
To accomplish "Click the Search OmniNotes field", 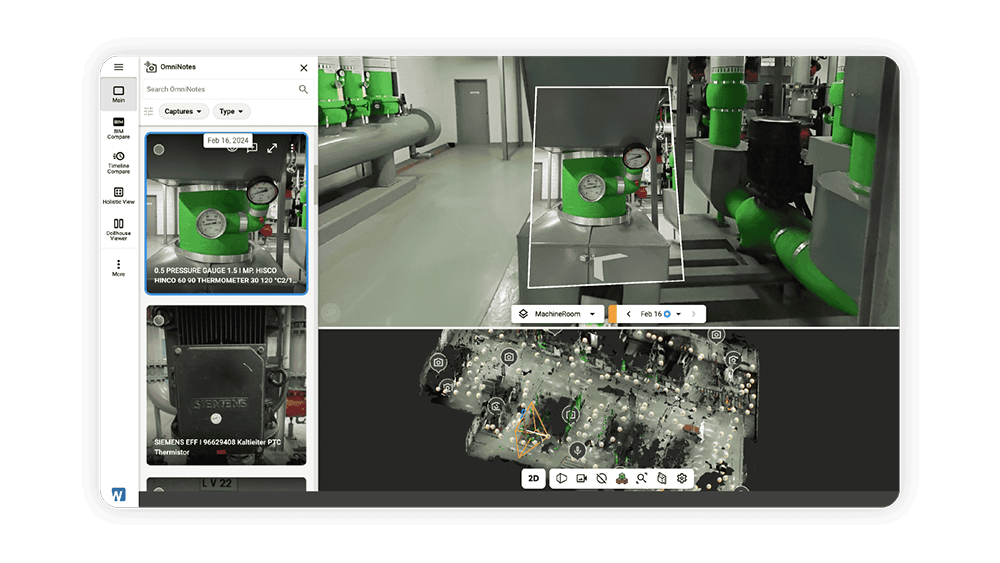I will click(x=221, y=89).
